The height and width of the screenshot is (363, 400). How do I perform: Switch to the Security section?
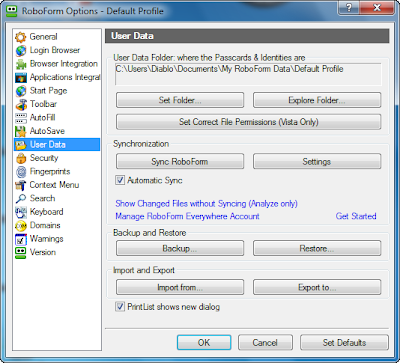click(44, 158)
